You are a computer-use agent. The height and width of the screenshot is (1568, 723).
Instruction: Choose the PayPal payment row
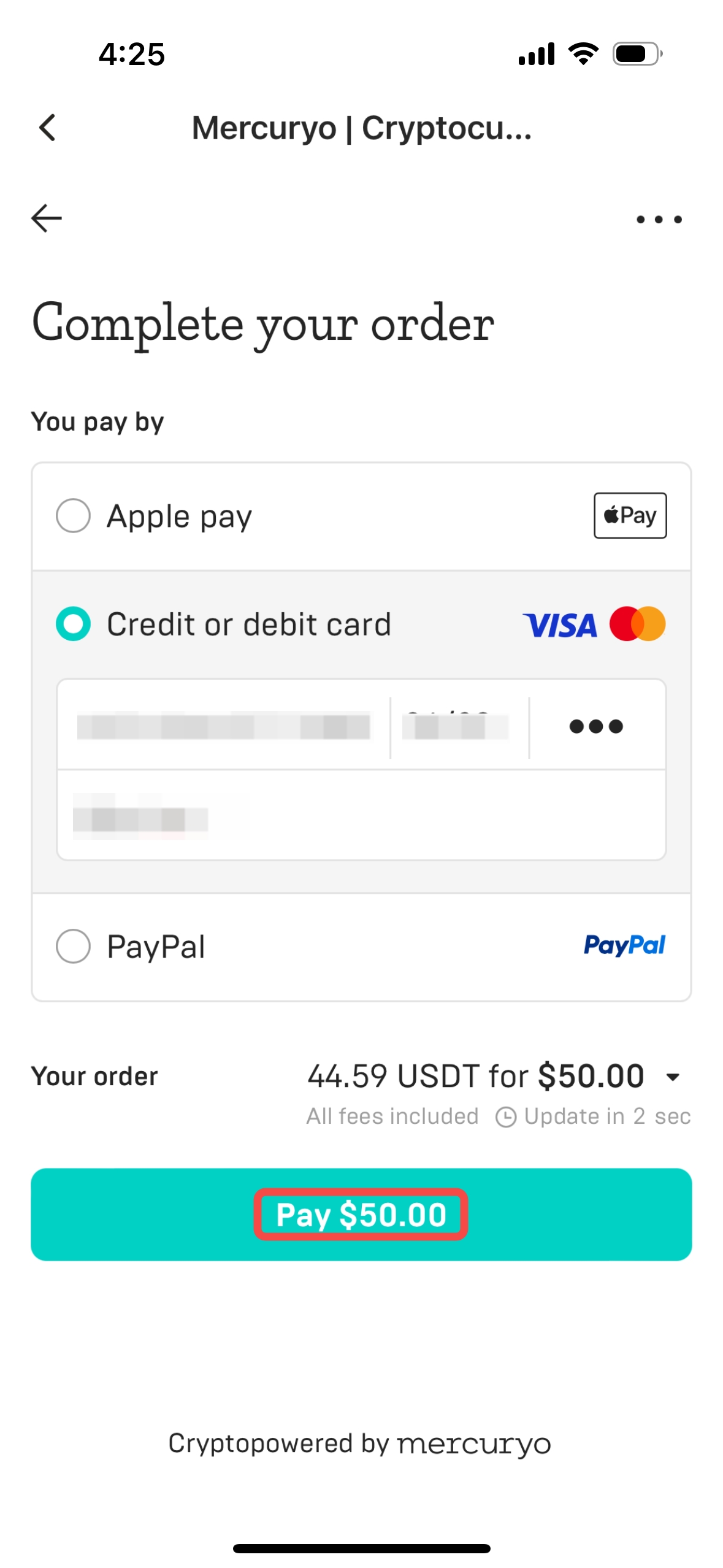(361, 947)
